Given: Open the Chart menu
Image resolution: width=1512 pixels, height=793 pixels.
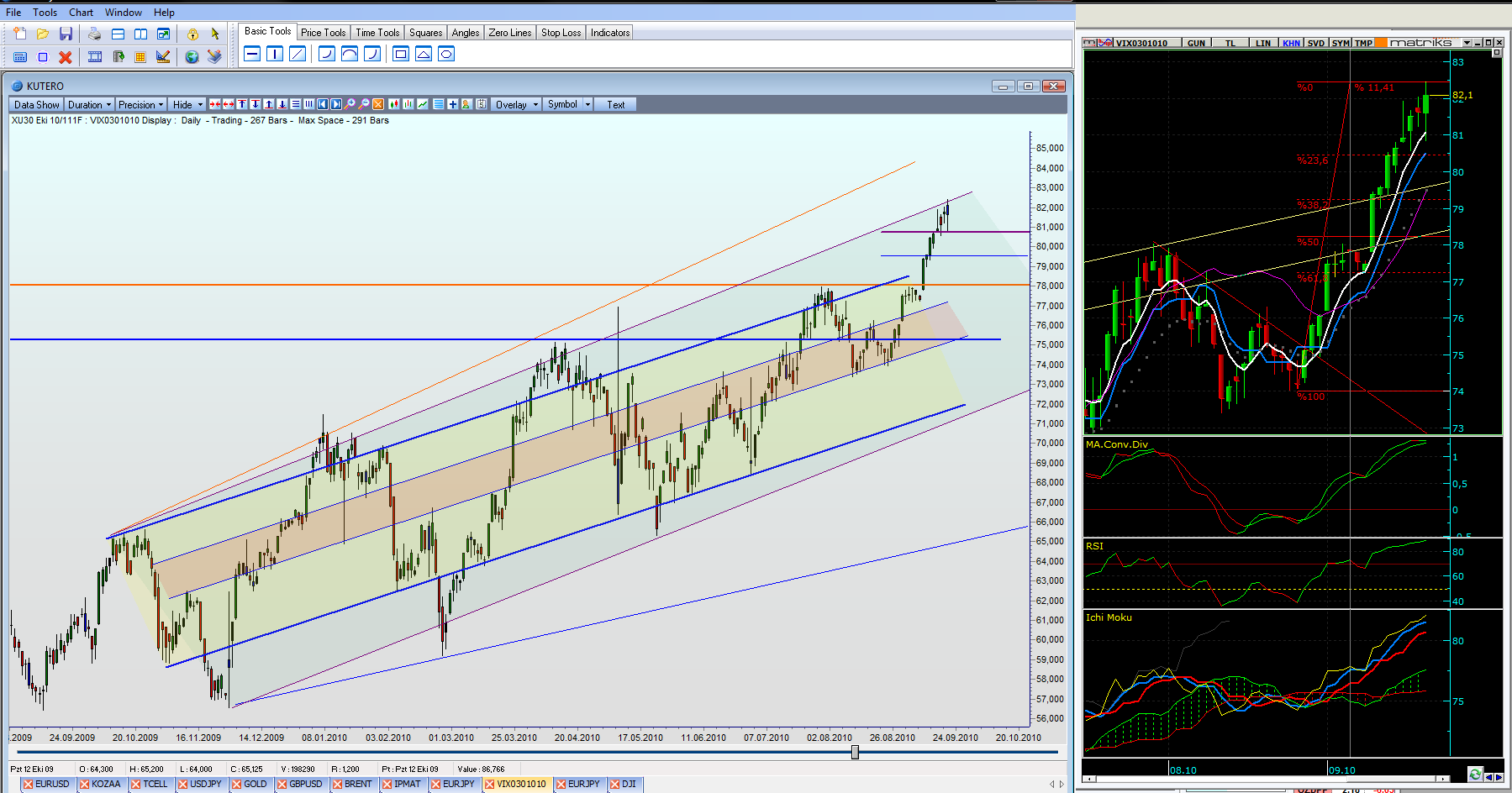Looking at the screenshot, I should tap(81, 13).
